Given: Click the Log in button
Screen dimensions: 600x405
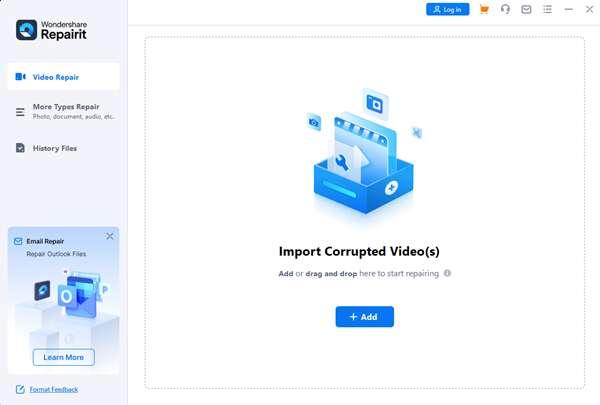Looking at the screenshot, I should [x=447, y=9].
